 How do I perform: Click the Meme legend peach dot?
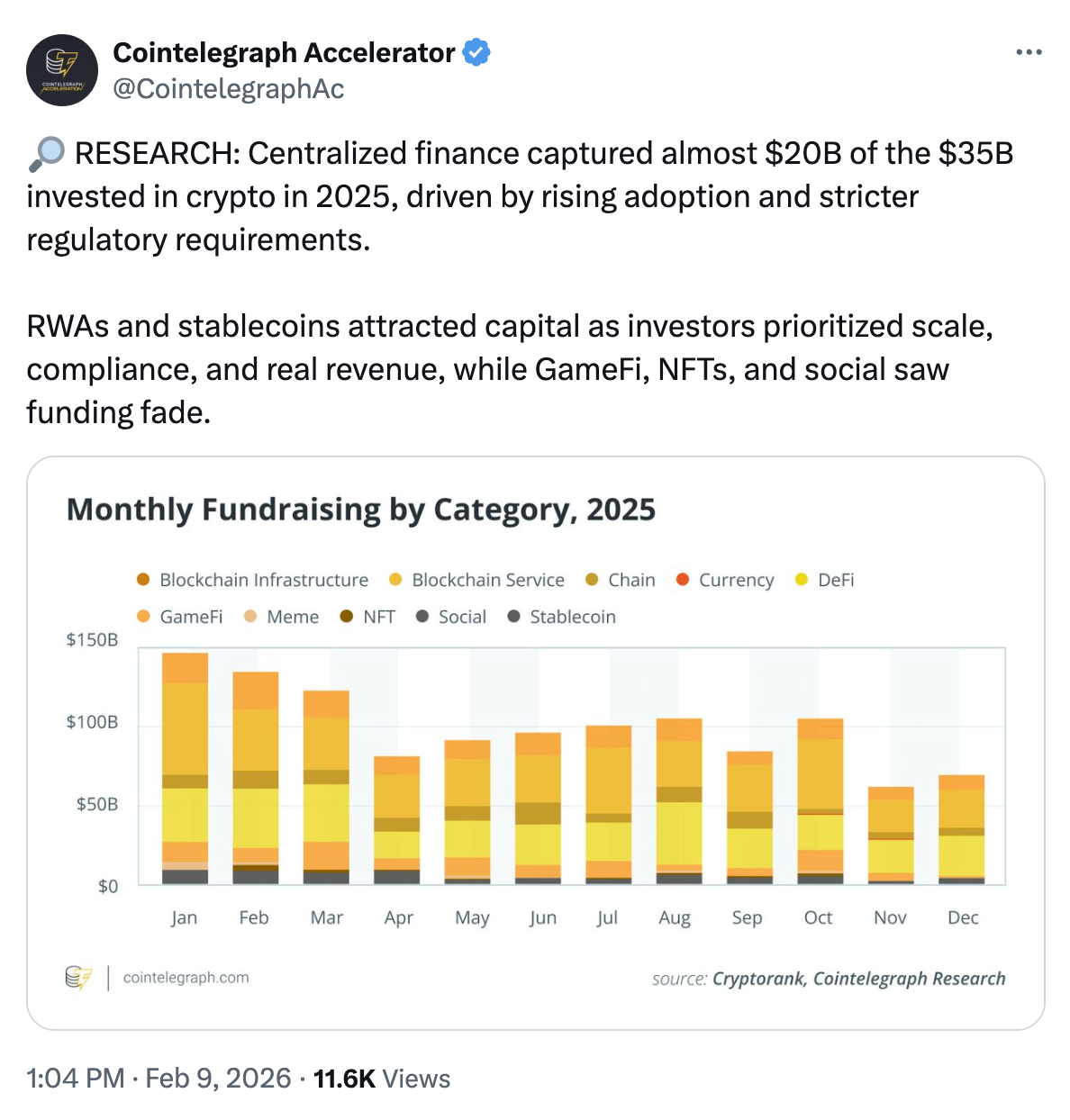[250, 617]
